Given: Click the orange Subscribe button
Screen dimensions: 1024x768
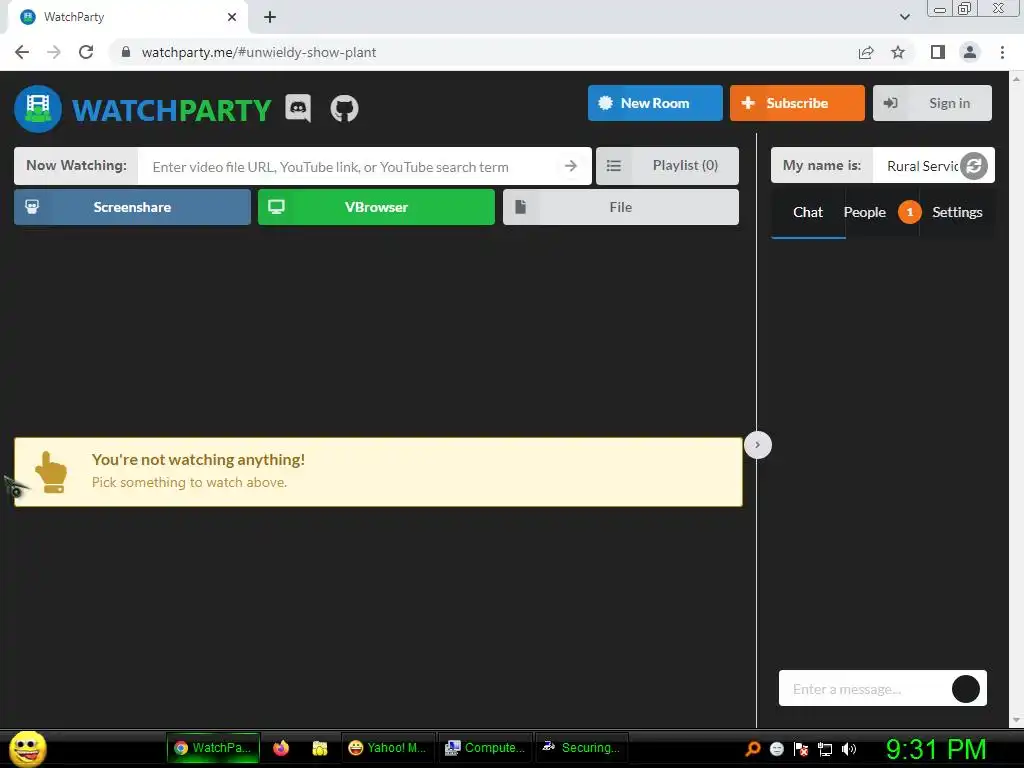Looking at the screenshot, I should pos(797,103).
